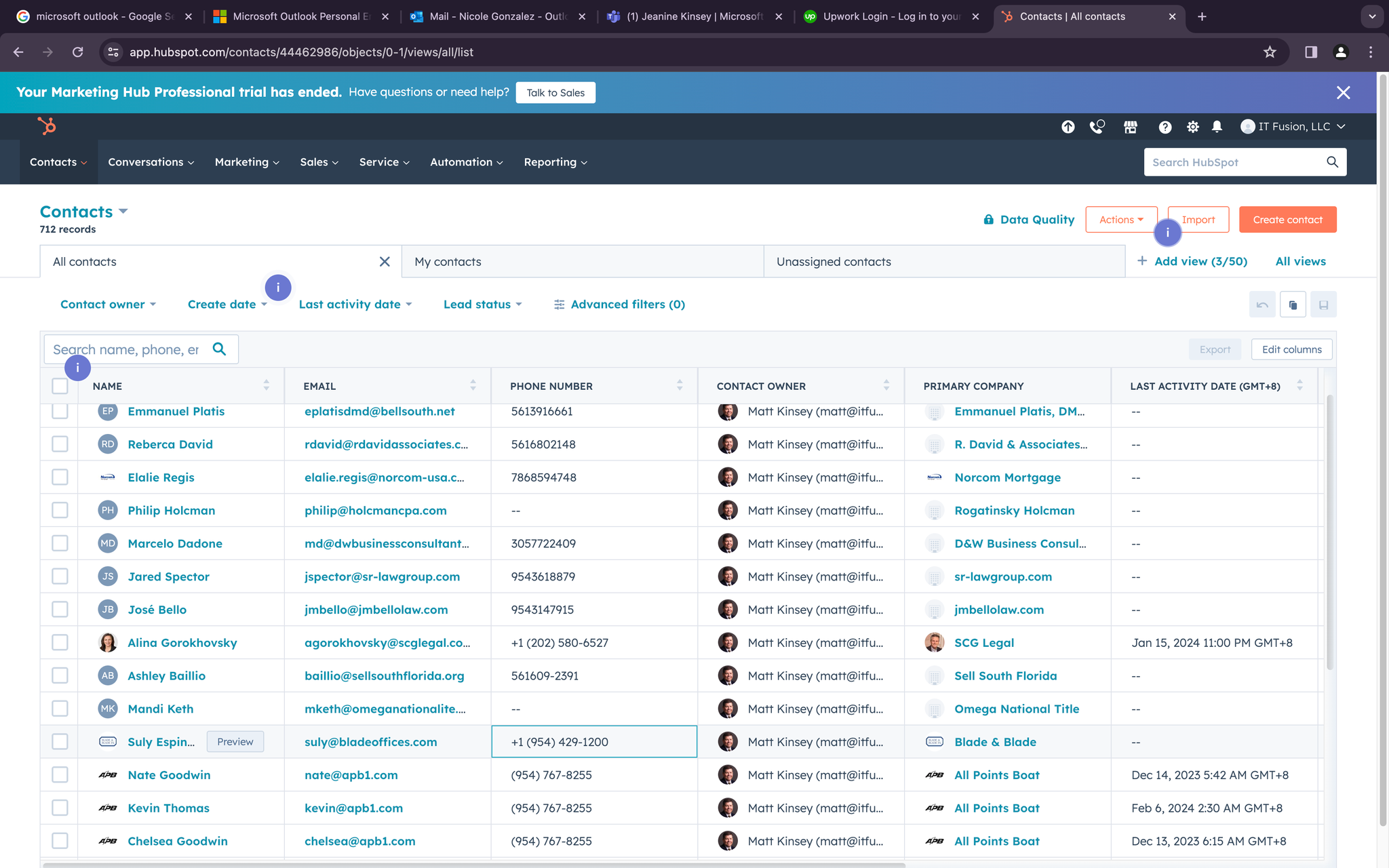Image resolution: width=1389 pixels, height=868 pixels.
Task: Expand the Contact owner filter dropdown
Action: click(108, 304)
